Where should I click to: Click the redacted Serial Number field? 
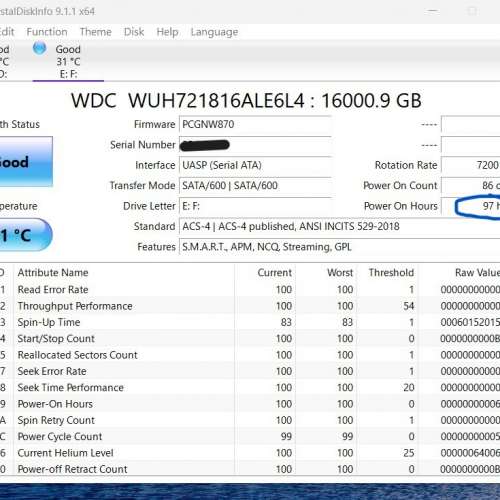(x=255, y=145)
